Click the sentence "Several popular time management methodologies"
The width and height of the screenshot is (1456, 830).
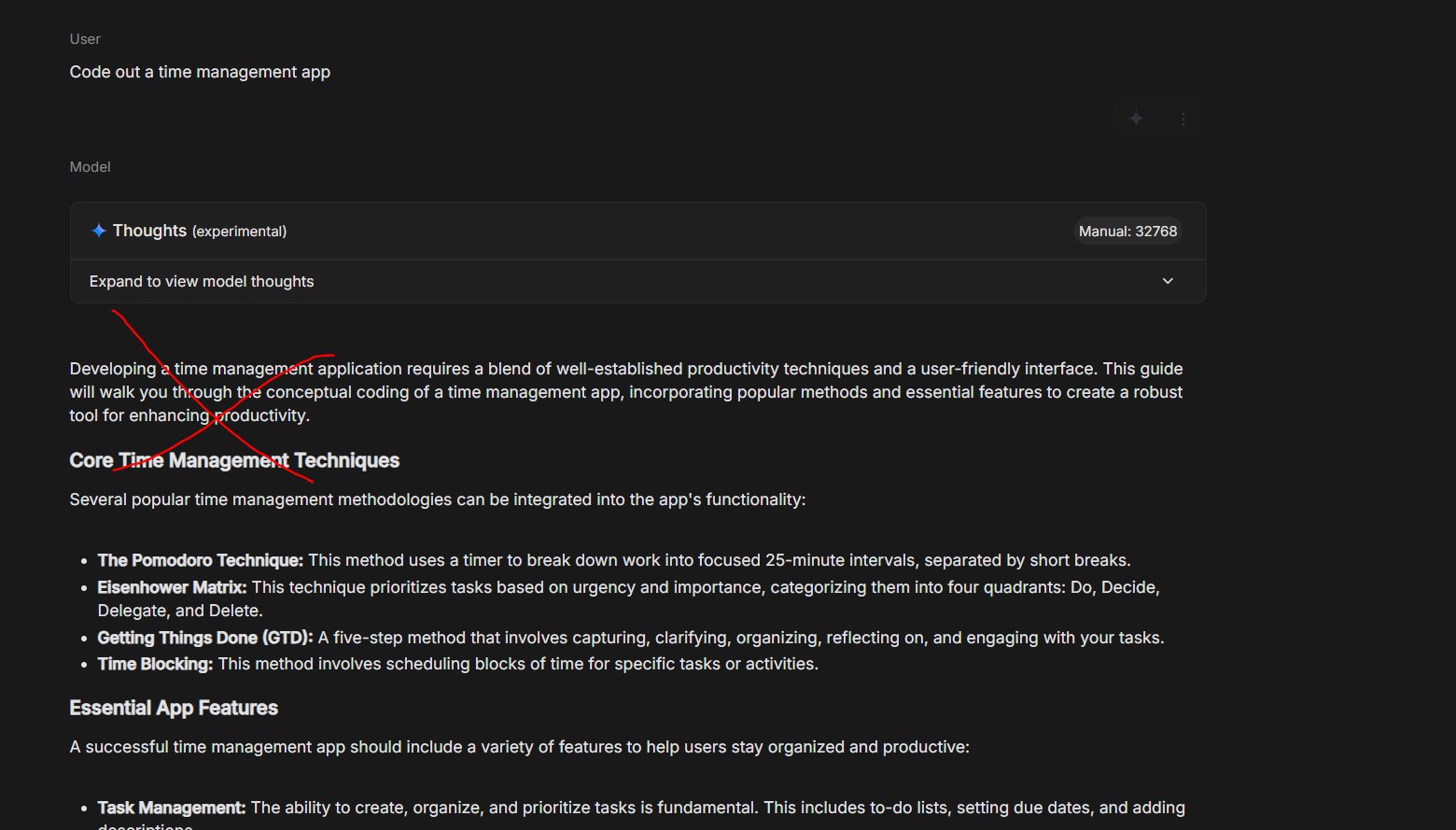tap(437, 499)
